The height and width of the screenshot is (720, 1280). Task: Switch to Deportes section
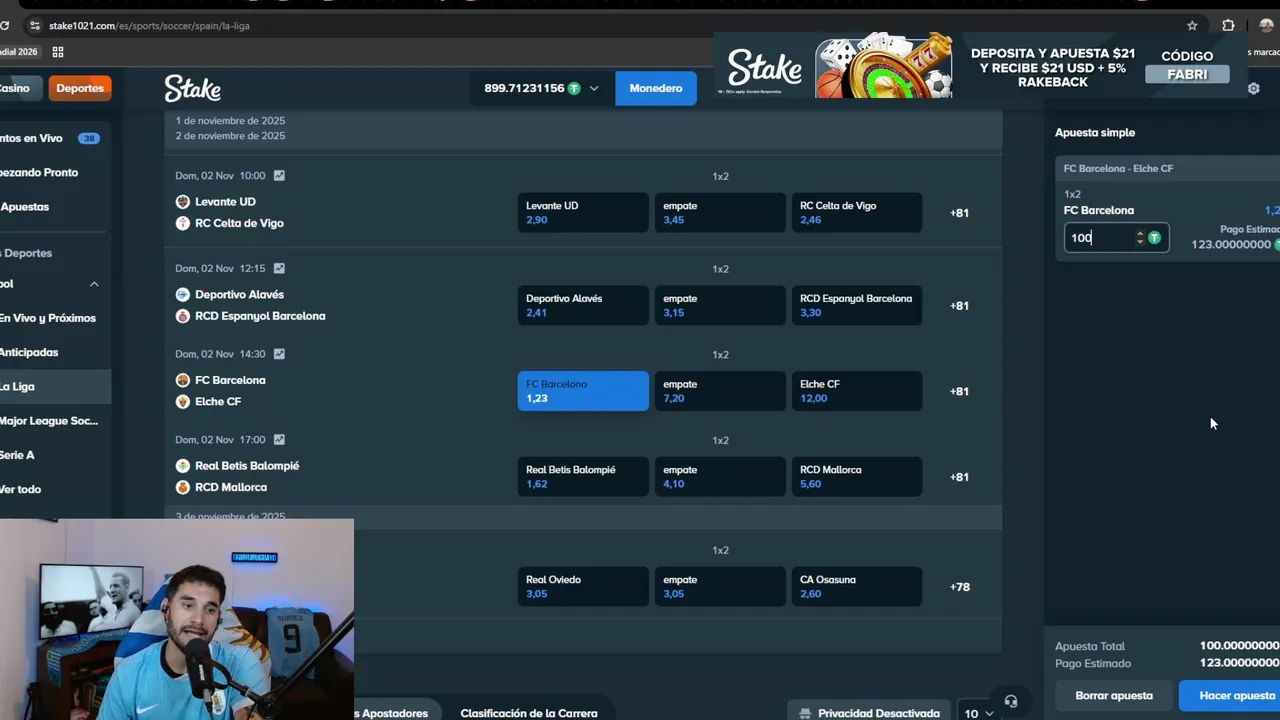79,88
